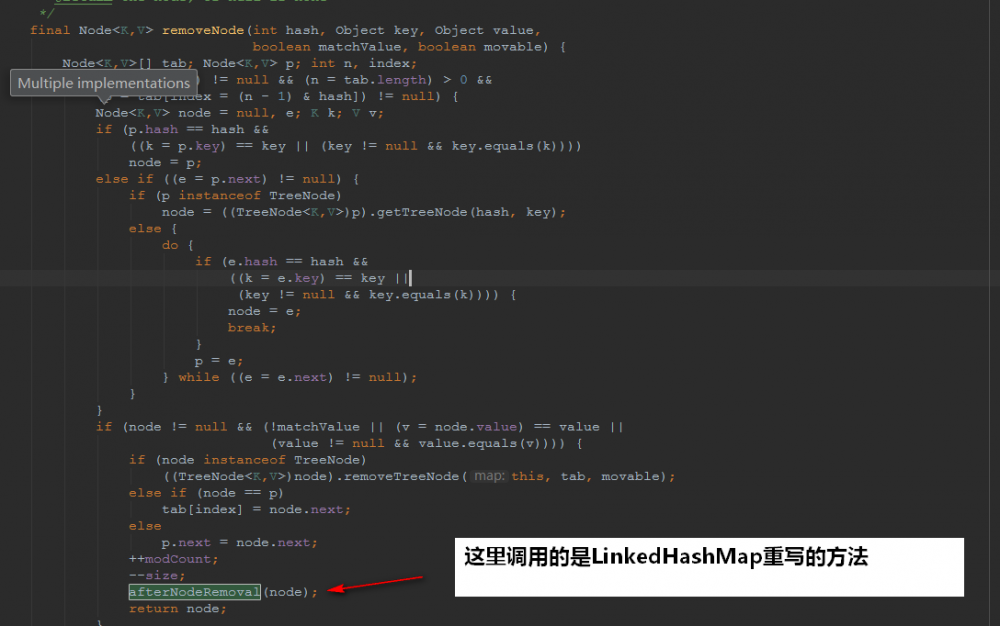Click the p = e; assignment
The height and width of the screenshot is (626, 1000).
click(x=219, y=361)
